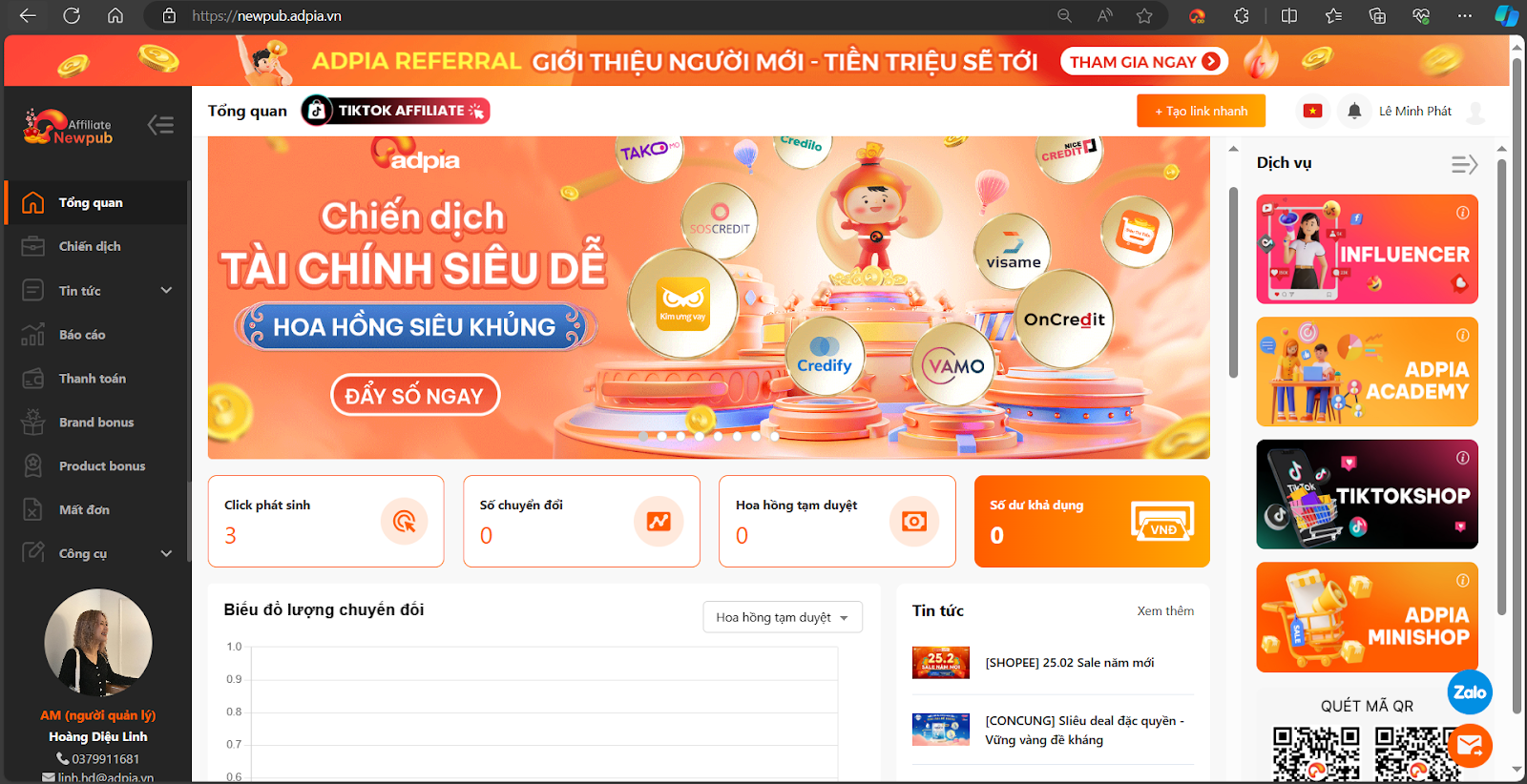This screenshot has width=1527, height=784.
Task: Collapse the left sidebar menu icon
Action: click(160, 125)
